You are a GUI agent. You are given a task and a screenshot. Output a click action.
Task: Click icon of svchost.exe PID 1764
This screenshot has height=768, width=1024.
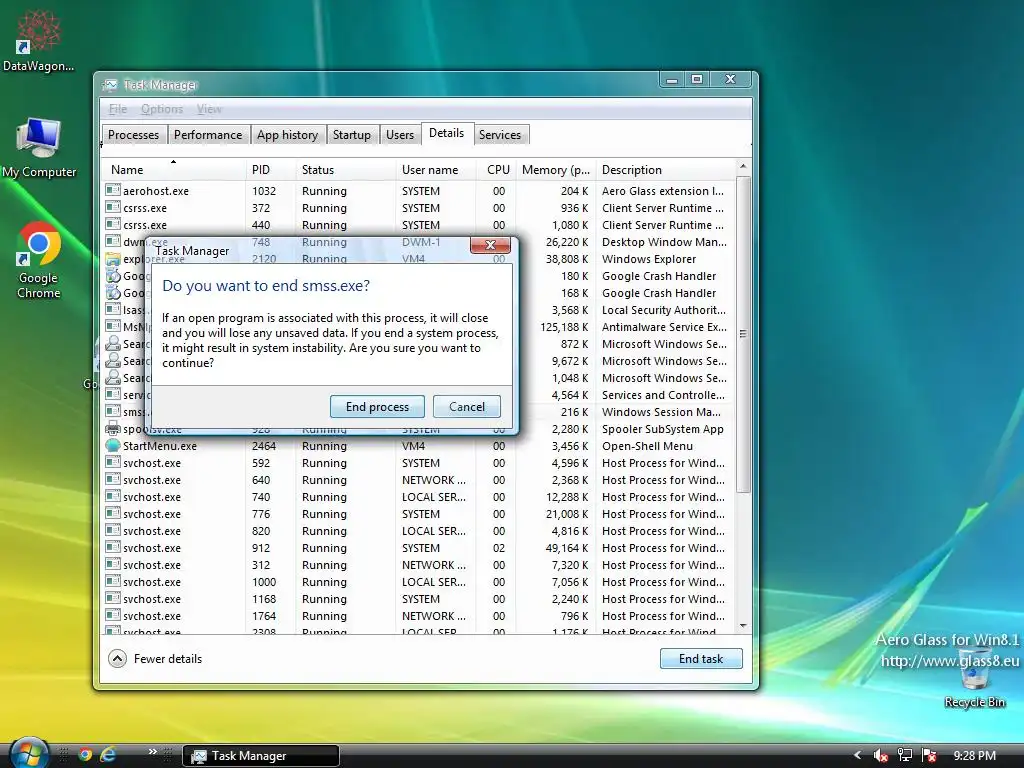pyautogui.click(x=113, y=615)
